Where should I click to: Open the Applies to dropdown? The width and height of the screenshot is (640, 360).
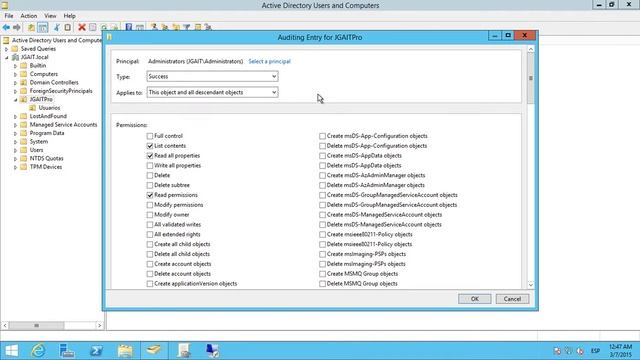click(x=212, y=92)
